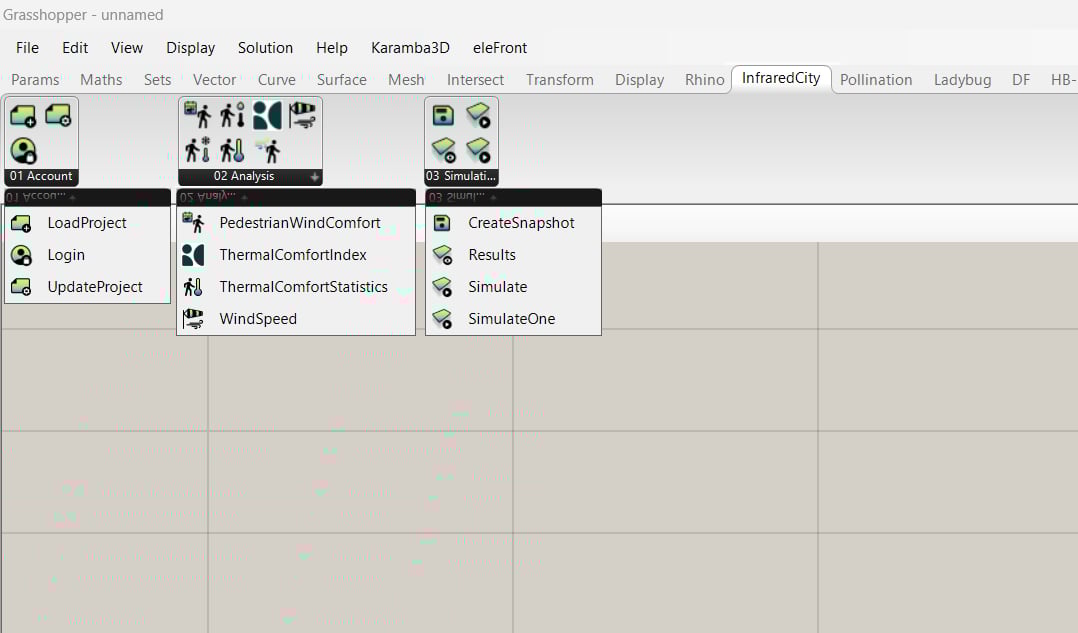This screenshot has height=633, width=1078.
Task: Expand the 02 Analysis panel arrow
Action: click(314, 177)
